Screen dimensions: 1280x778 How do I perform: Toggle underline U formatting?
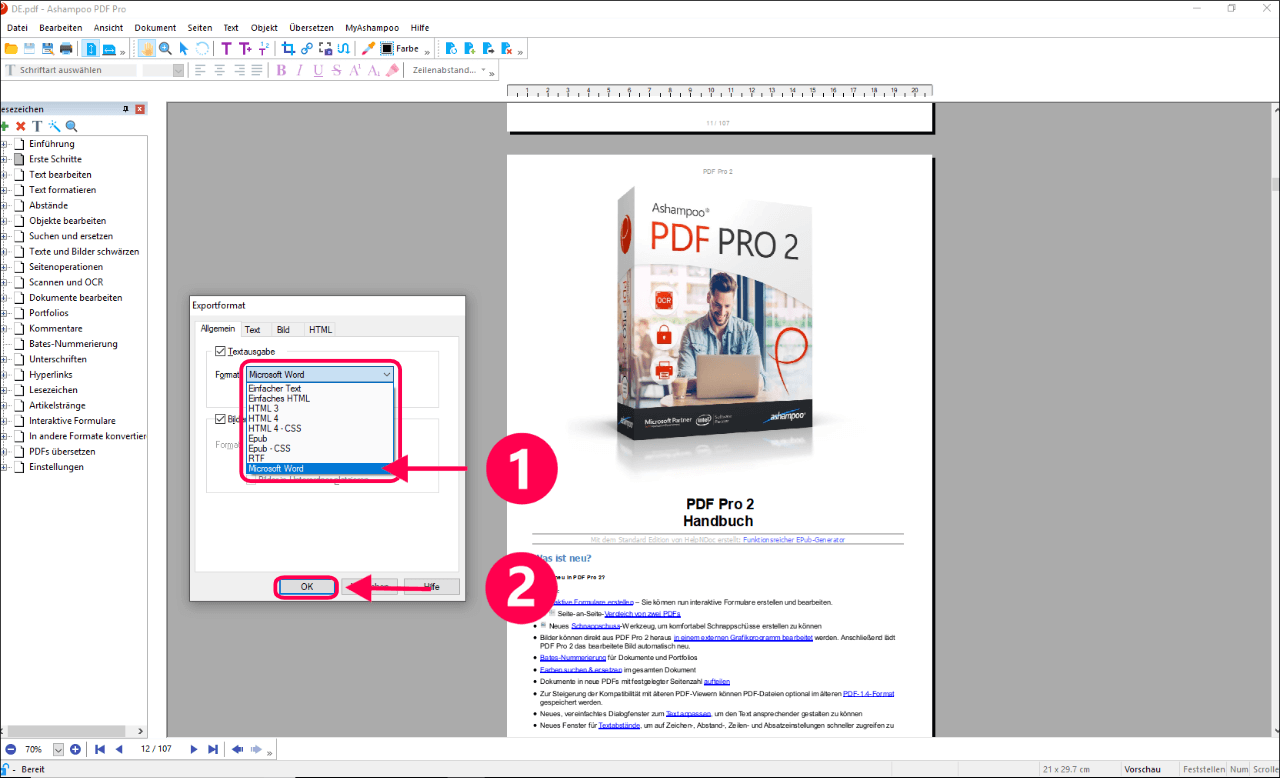pyautogui.click(x=318, y=70)
